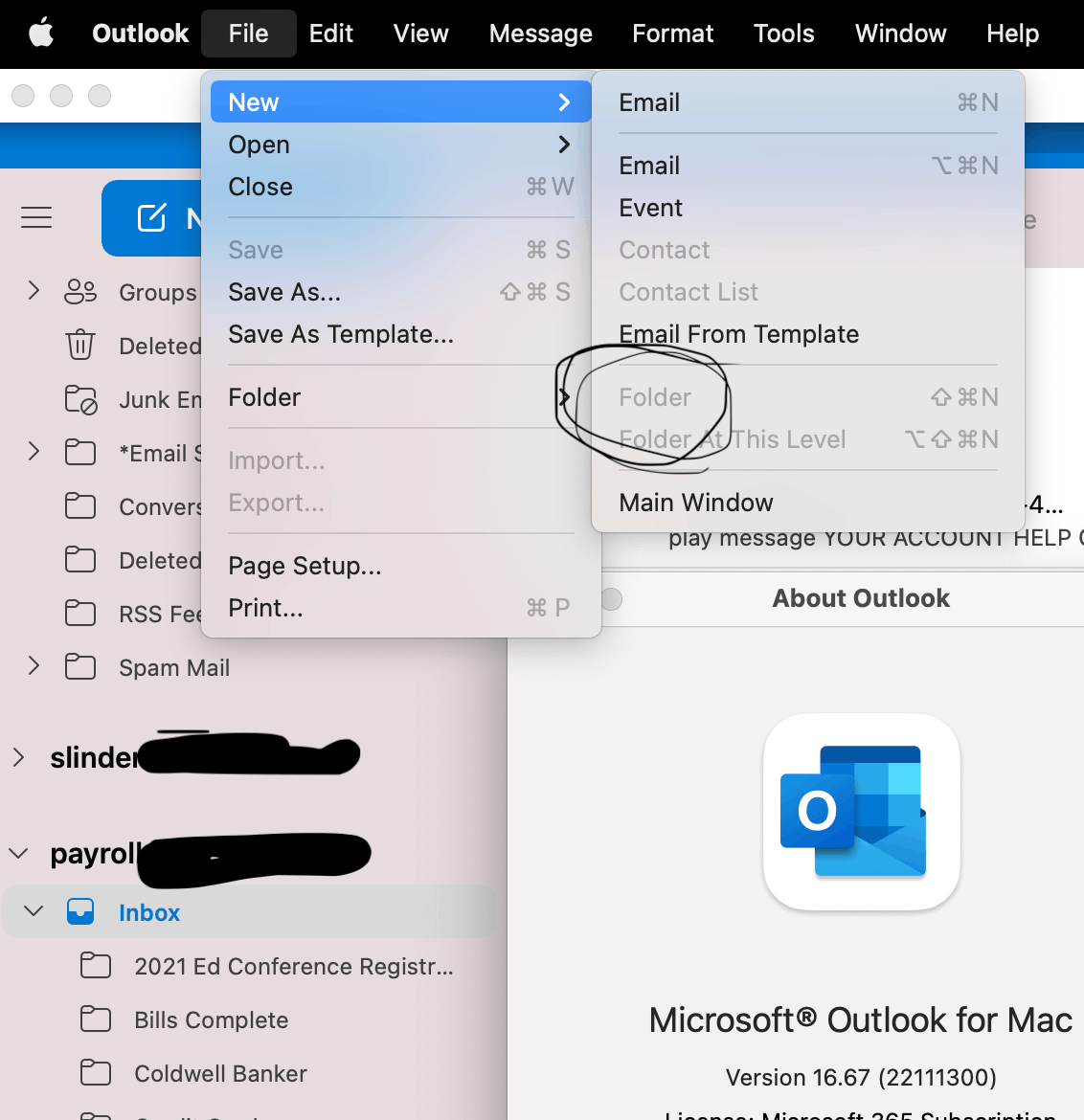This screenshot has height=1120, width=1084.
Task: Click the *Email folder icon
Action: coord(80,452)
